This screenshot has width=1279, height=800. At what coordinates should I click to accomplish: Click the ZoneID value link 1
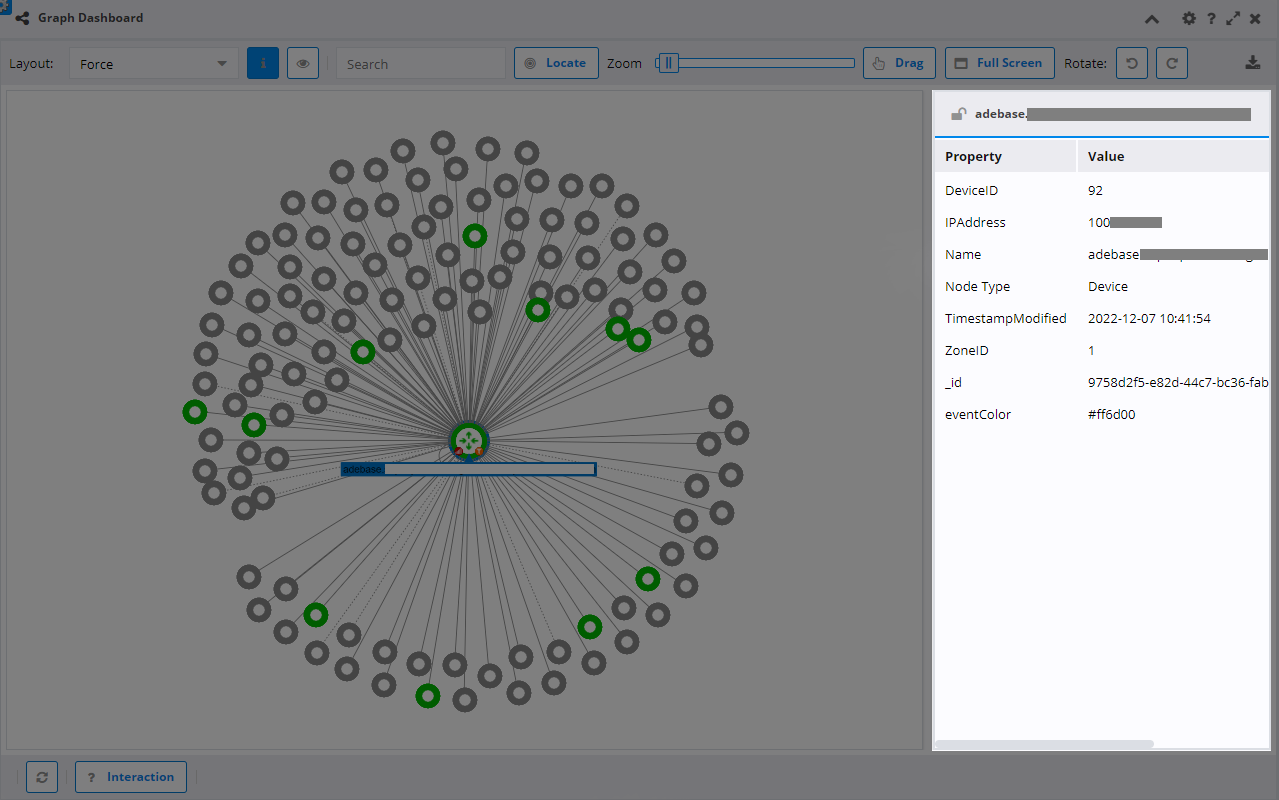(1091, 350)
